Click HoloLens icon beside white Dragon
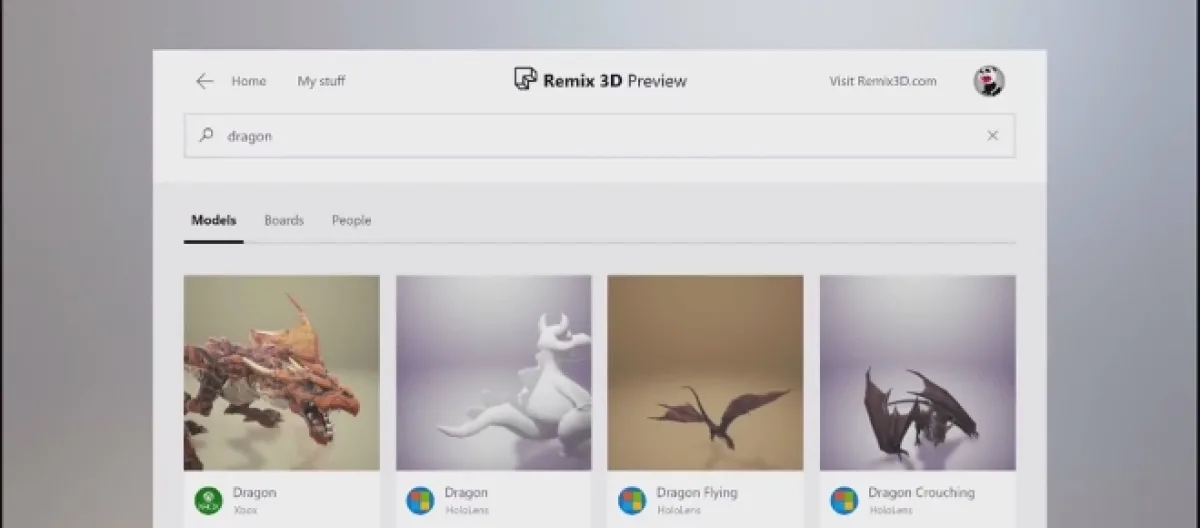This screenshot has height=528, width=1200. click(x=420, y=500)
